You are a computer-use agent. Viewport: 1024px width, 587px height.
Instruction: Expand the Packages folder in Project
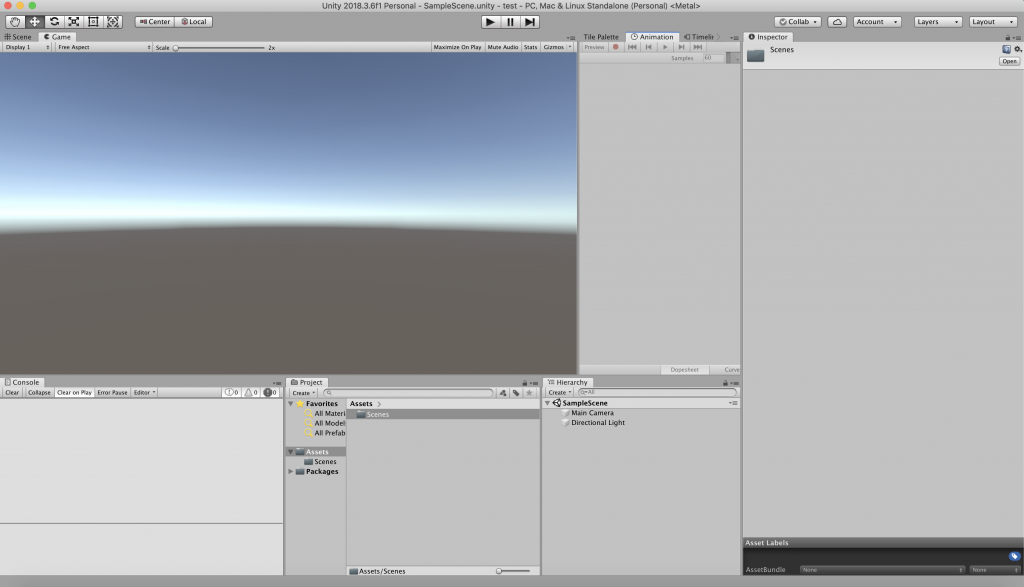click(290, 471)
